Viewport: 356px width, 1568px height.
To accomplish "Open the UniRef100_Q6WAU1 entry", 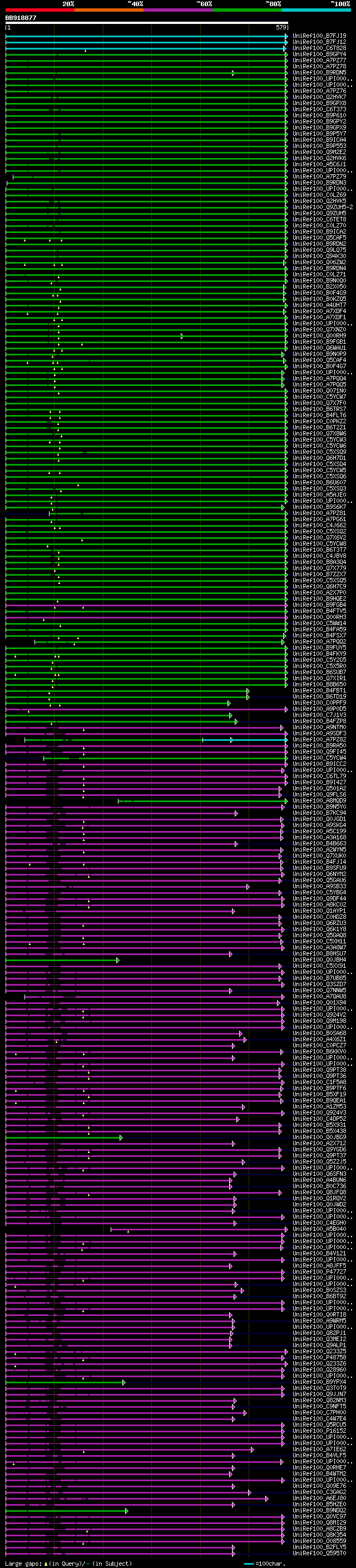I will tap(319, 348).
